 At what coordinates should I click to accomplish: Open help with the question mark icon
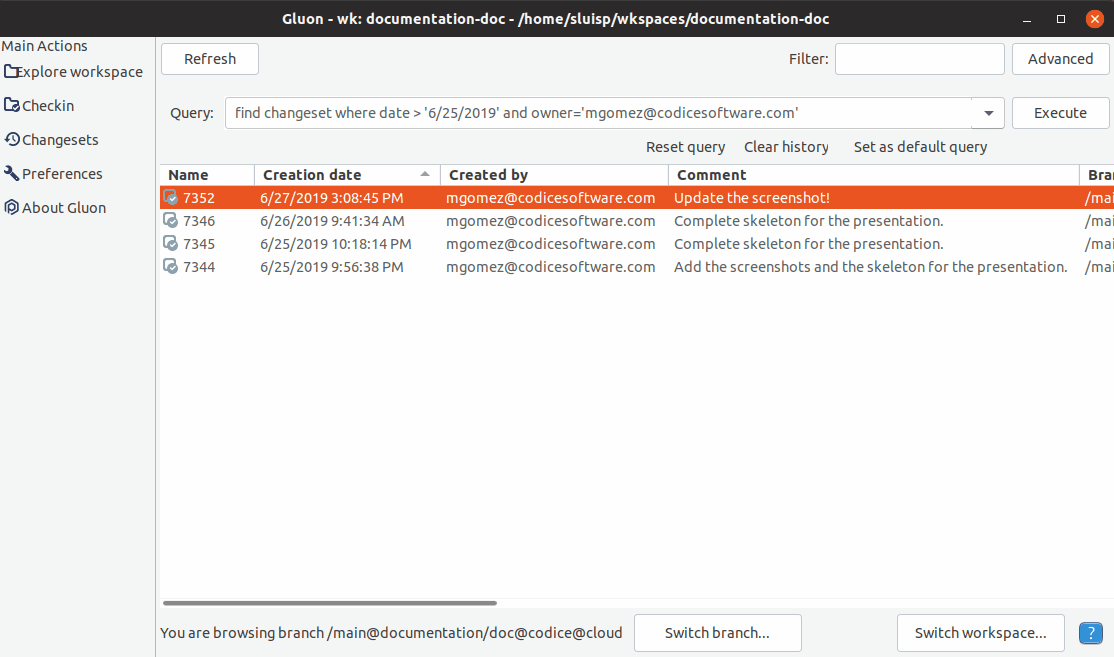pos(1090,633)
